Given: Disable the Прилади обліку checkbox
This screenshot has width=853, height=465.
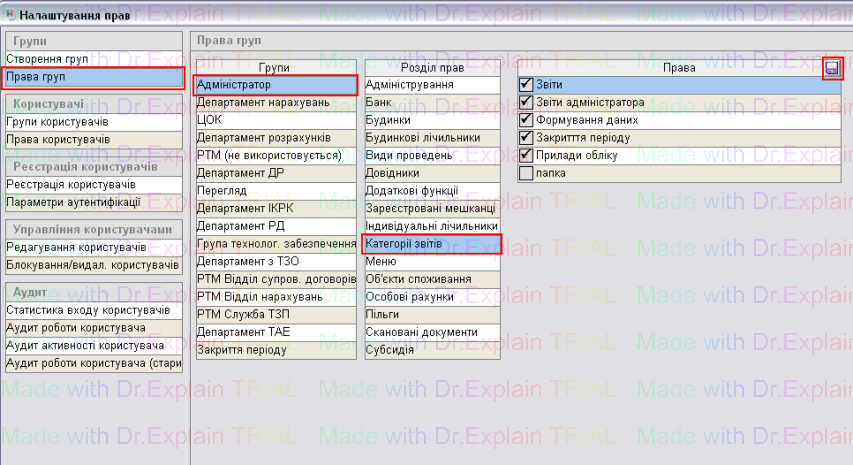Looking at the screenshot, I should click(526, 155).
